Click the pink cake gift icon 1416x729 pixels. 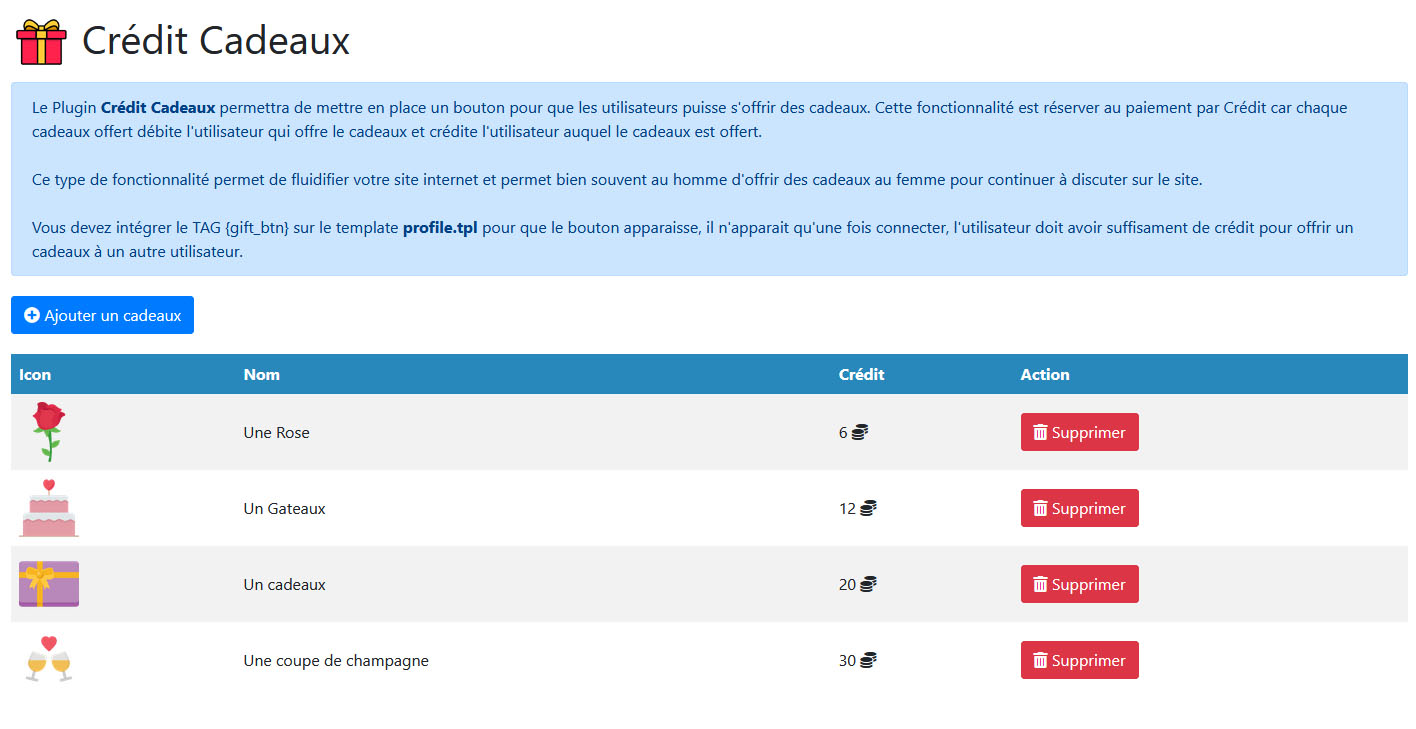(48, 508)
